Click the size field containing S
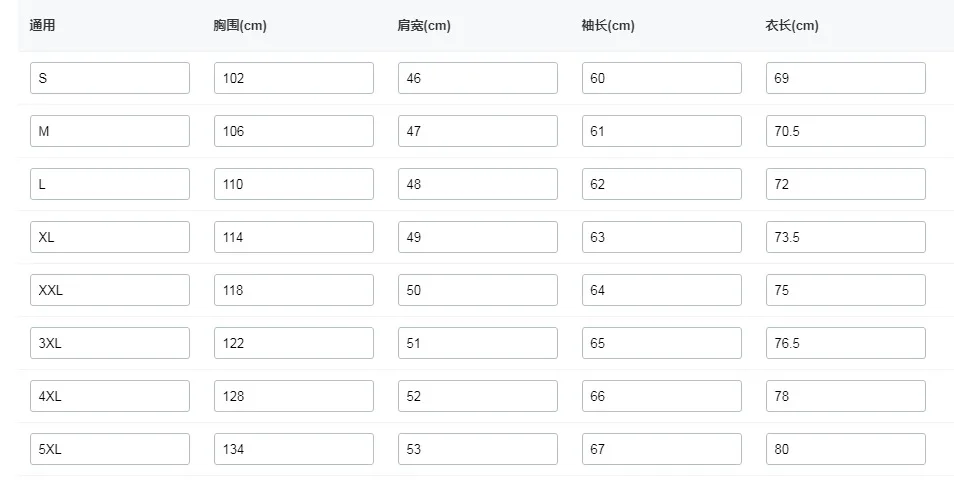This screenshot has height=488, width=954. pyautogui.click(x=110, y=78)
